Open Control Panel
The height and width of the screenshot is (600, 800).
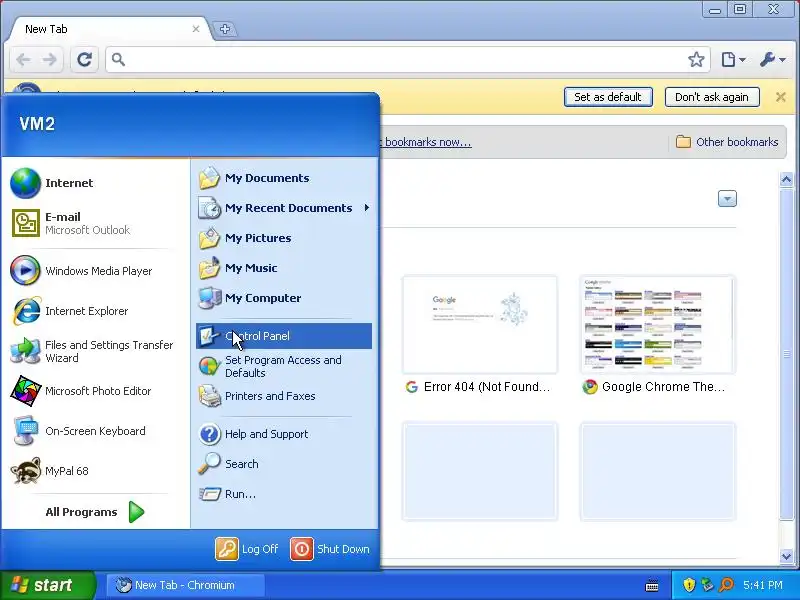click(x=284, y=336)
